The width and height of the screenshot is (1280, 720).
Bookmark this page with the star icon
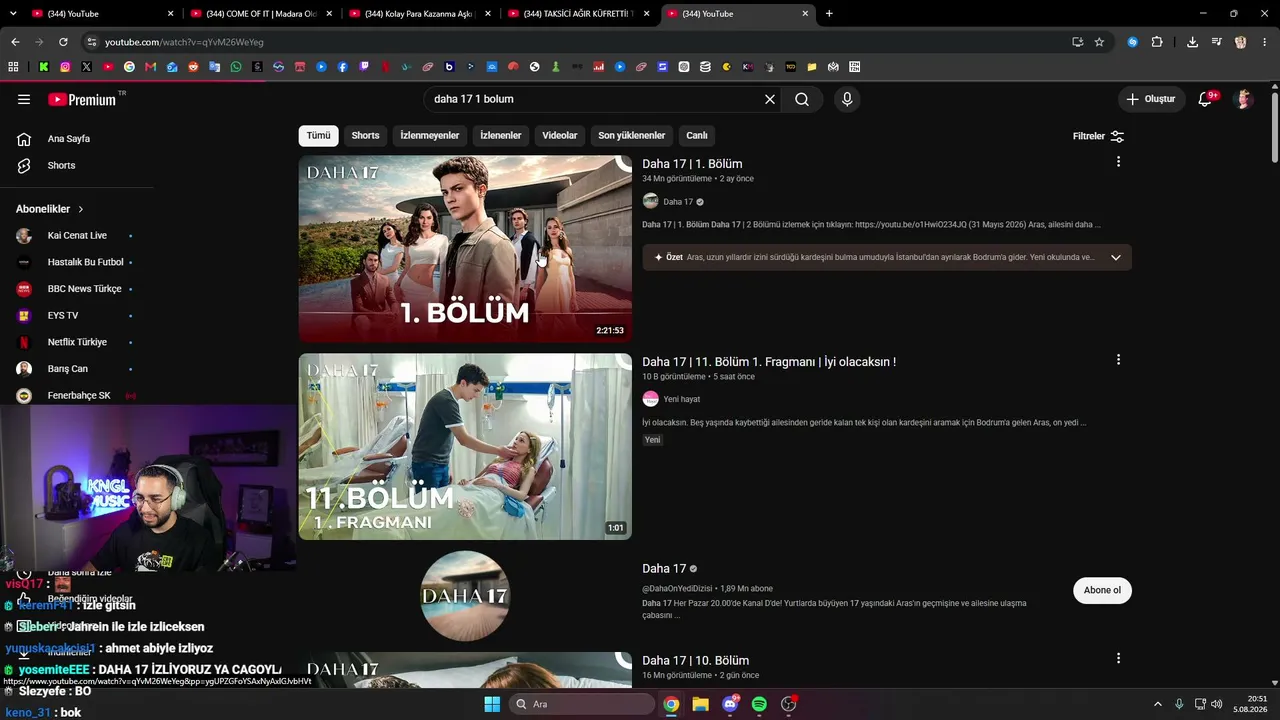pyautogui.click(x=1099, y=42)
